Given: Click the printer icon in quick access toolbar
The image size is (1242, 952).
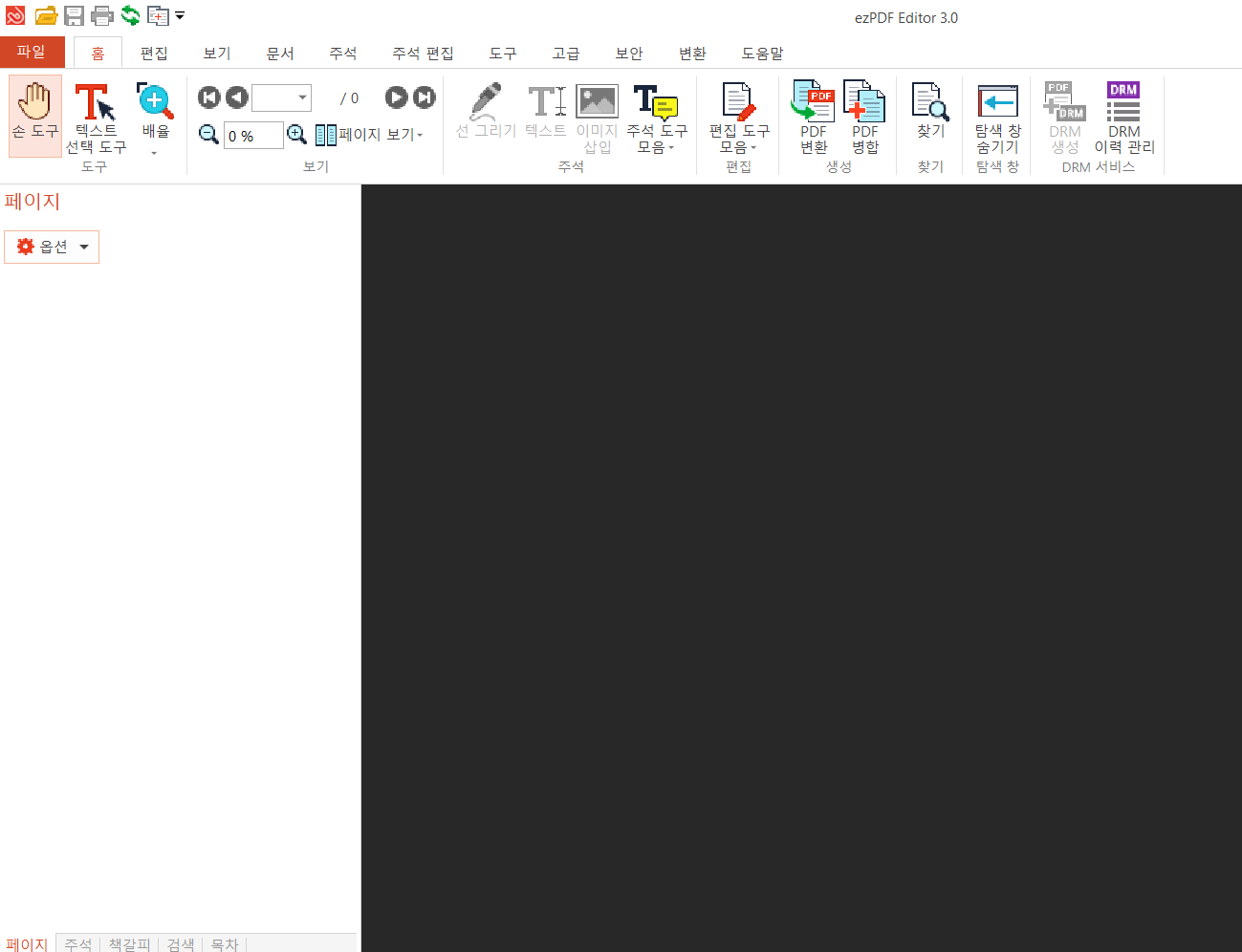Looking at the screenshot, I should tap(101, 16).
